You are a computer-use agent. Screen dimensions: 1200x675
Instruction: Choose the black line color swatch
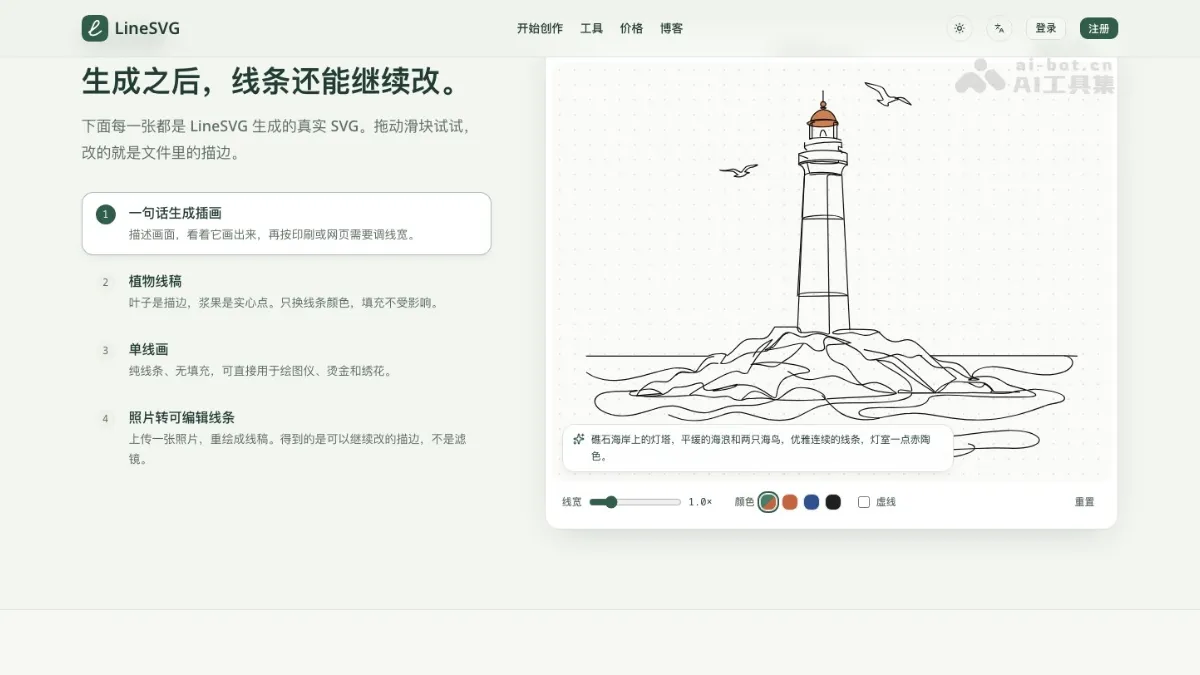[833, 502]
